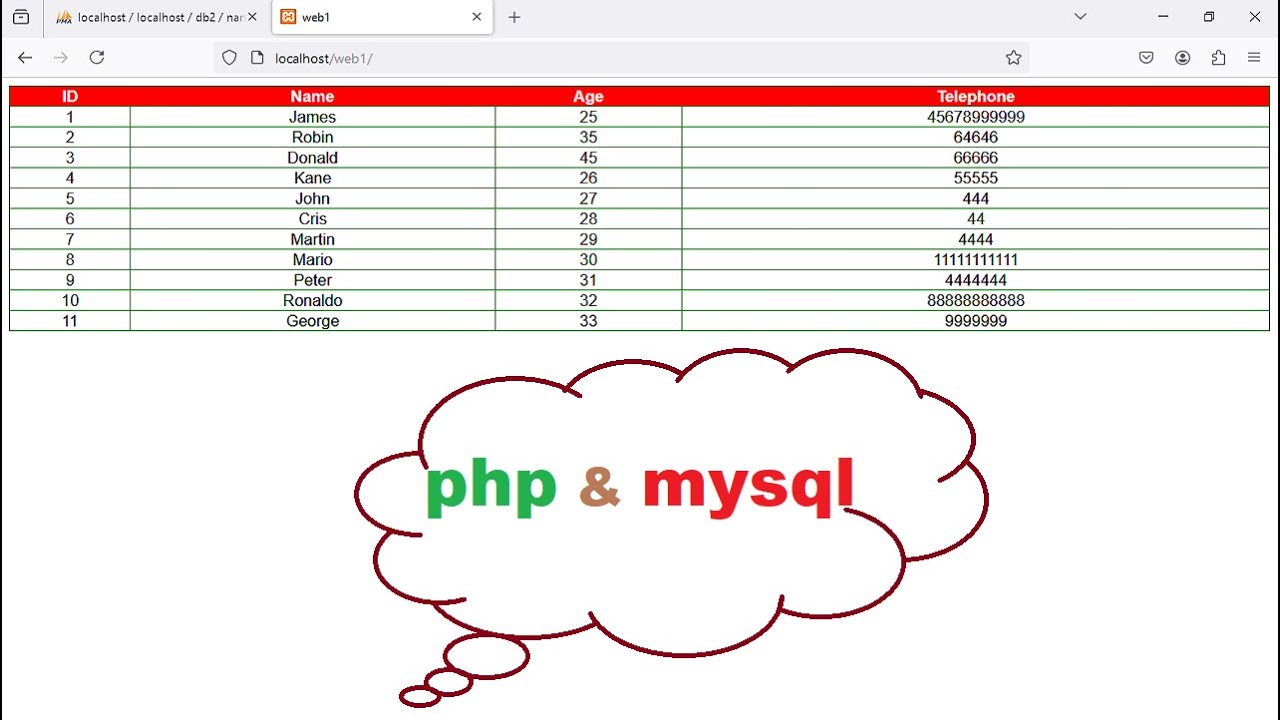
Task: Click age value 45
Action: (588, 158)
